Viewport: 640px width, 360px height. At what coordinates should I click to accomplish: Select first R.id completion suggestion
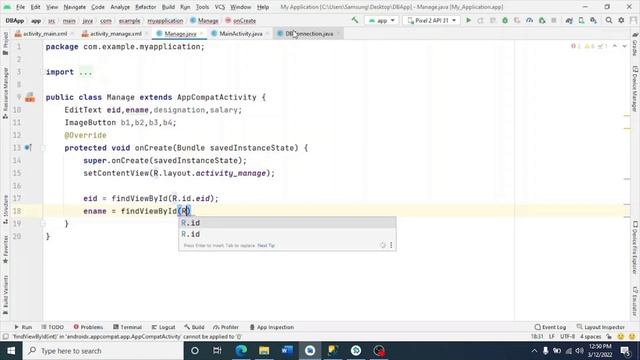pyautogui.click(x=287, y=223)
